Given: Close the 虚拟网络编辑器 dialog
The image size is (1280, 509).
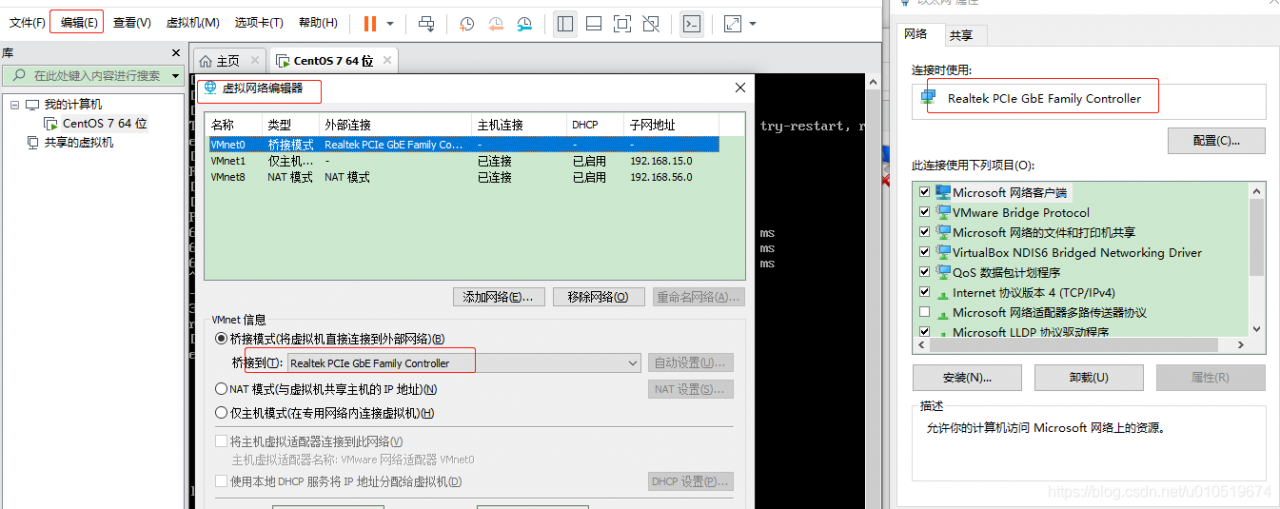Looking at the screenshot, I should 740,88.
